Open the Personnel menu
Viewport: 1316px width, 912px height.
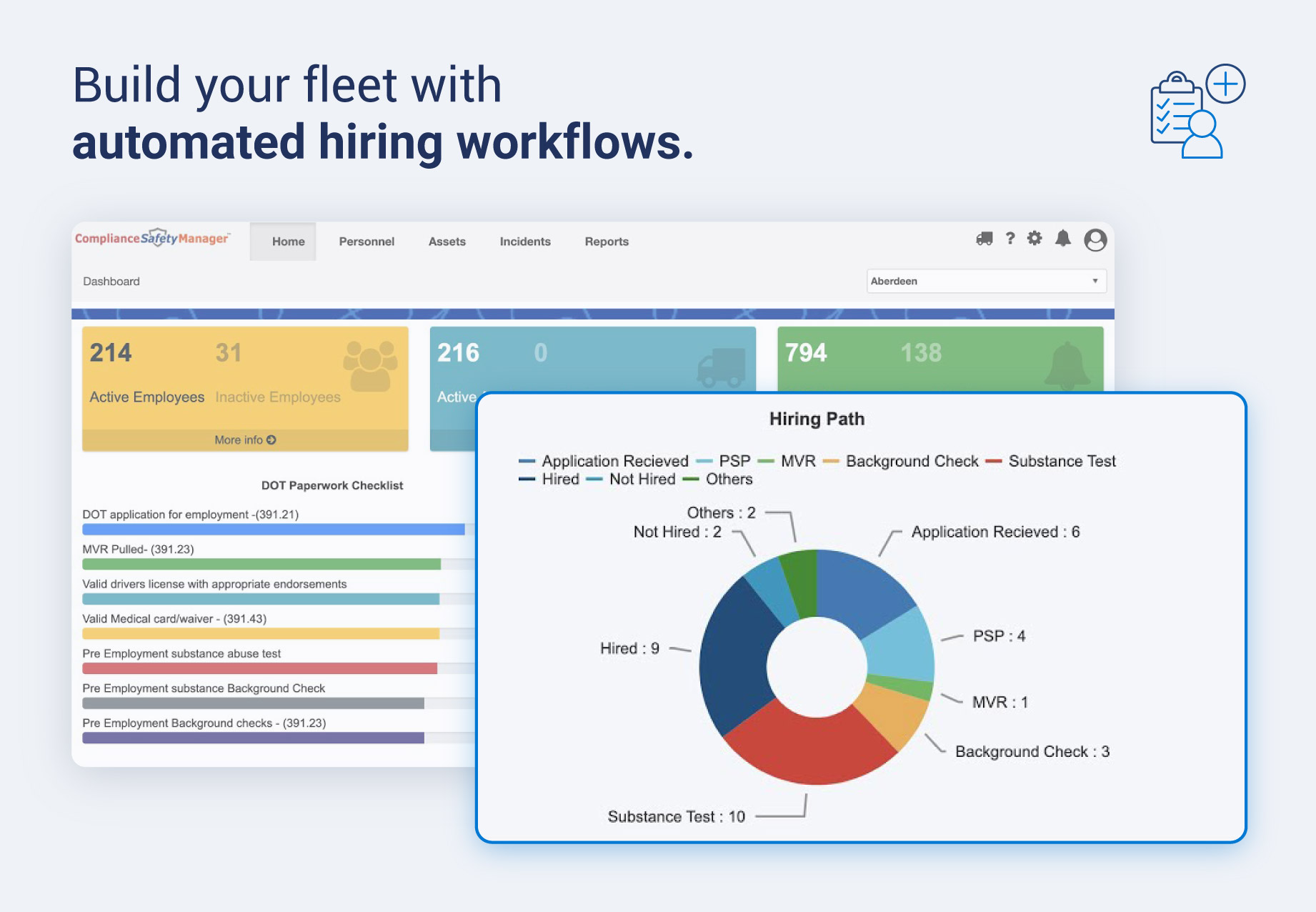367,242
